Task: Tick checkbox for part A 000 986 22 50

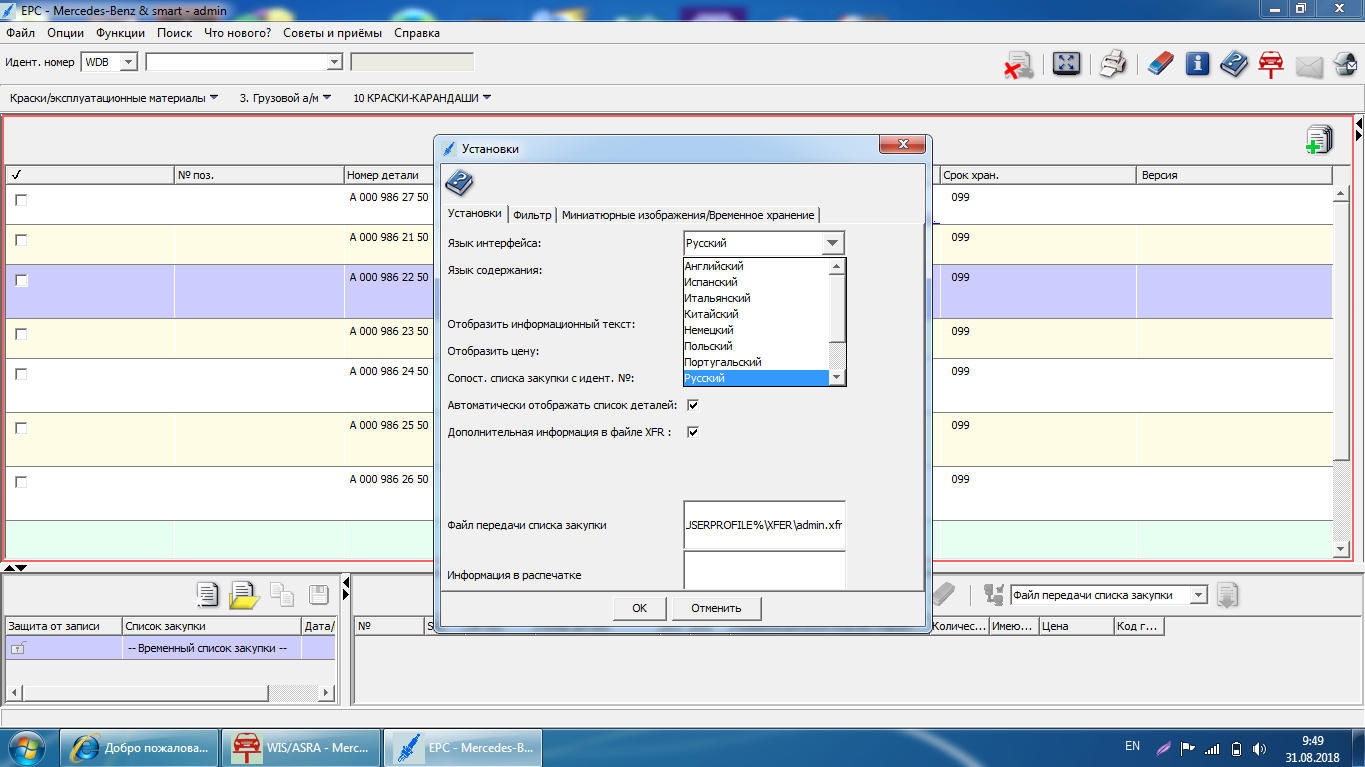Action: tap(21, 280)
